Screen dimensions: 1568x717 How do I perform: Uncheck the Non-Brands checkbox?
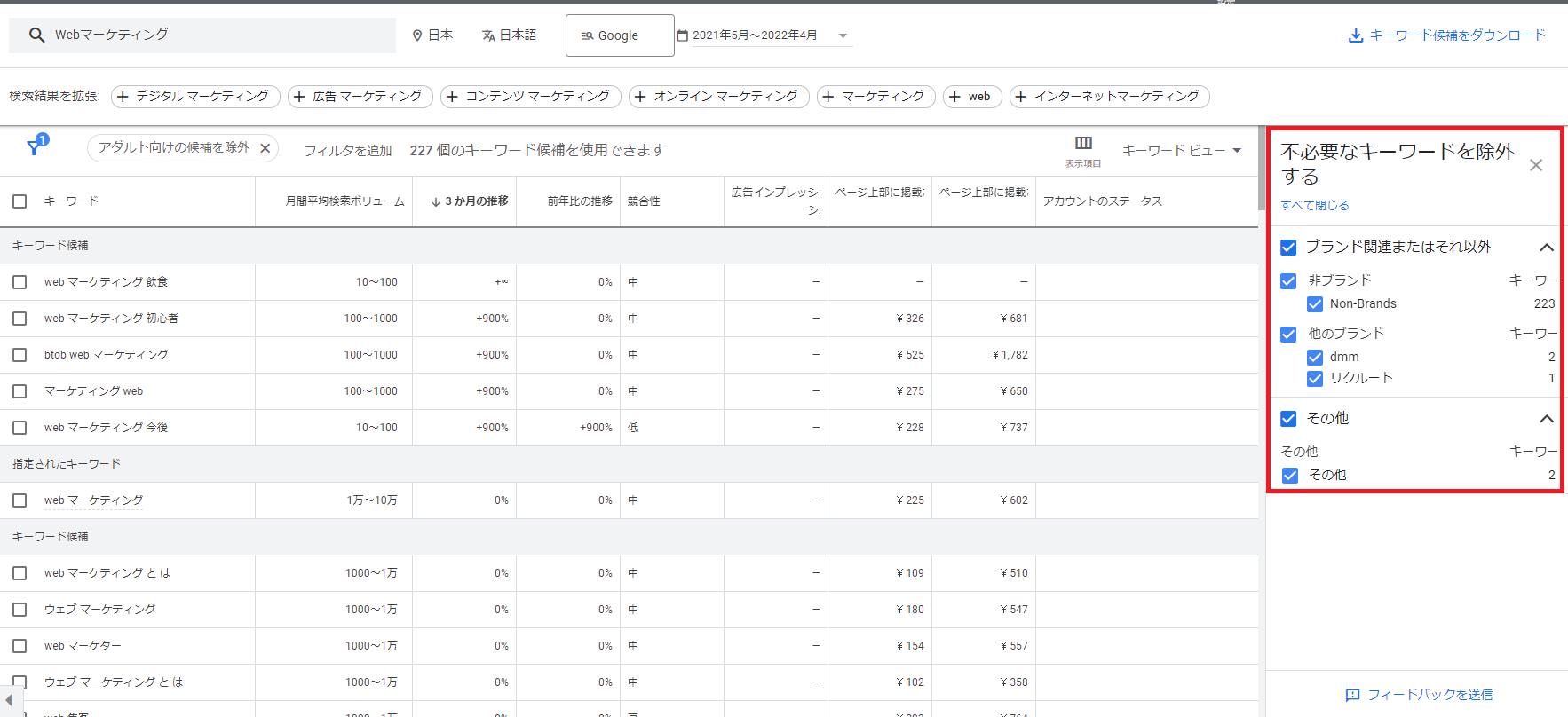coord(1315,304)
